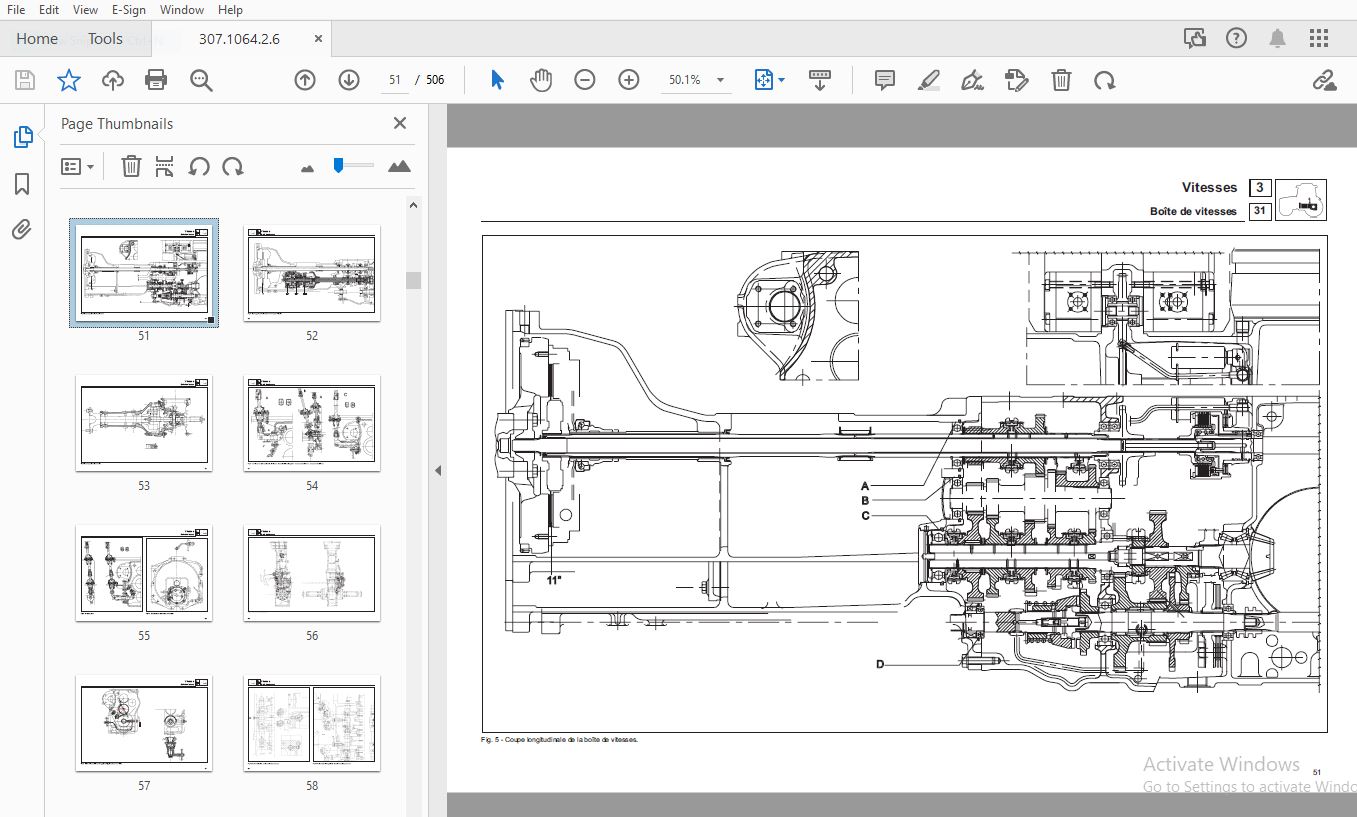Select the page 57 thumbnail
The width and height of the screenshot is (1357, 817).
pos(144,723)
